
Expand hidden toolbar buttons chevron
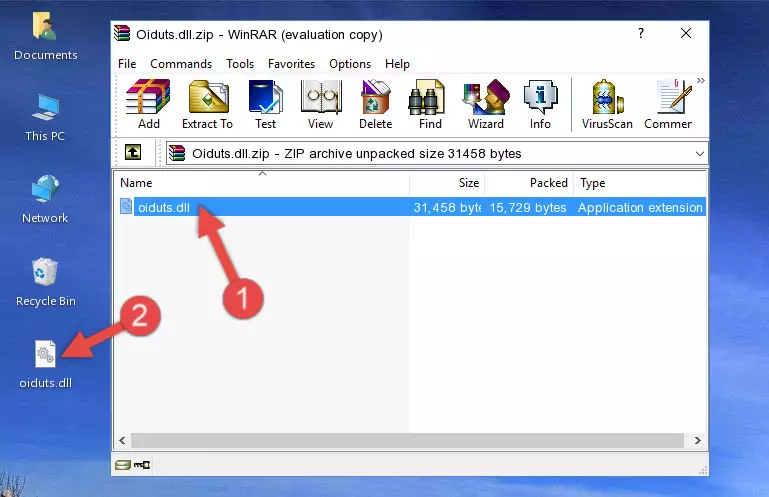pos(701,80)
